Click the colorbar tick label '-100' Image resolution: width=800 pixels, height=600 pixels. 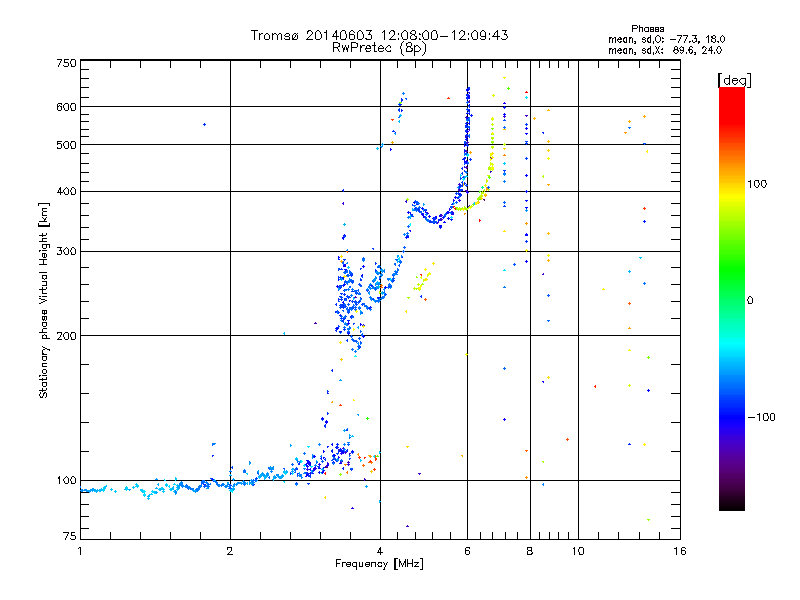point(761,417)
